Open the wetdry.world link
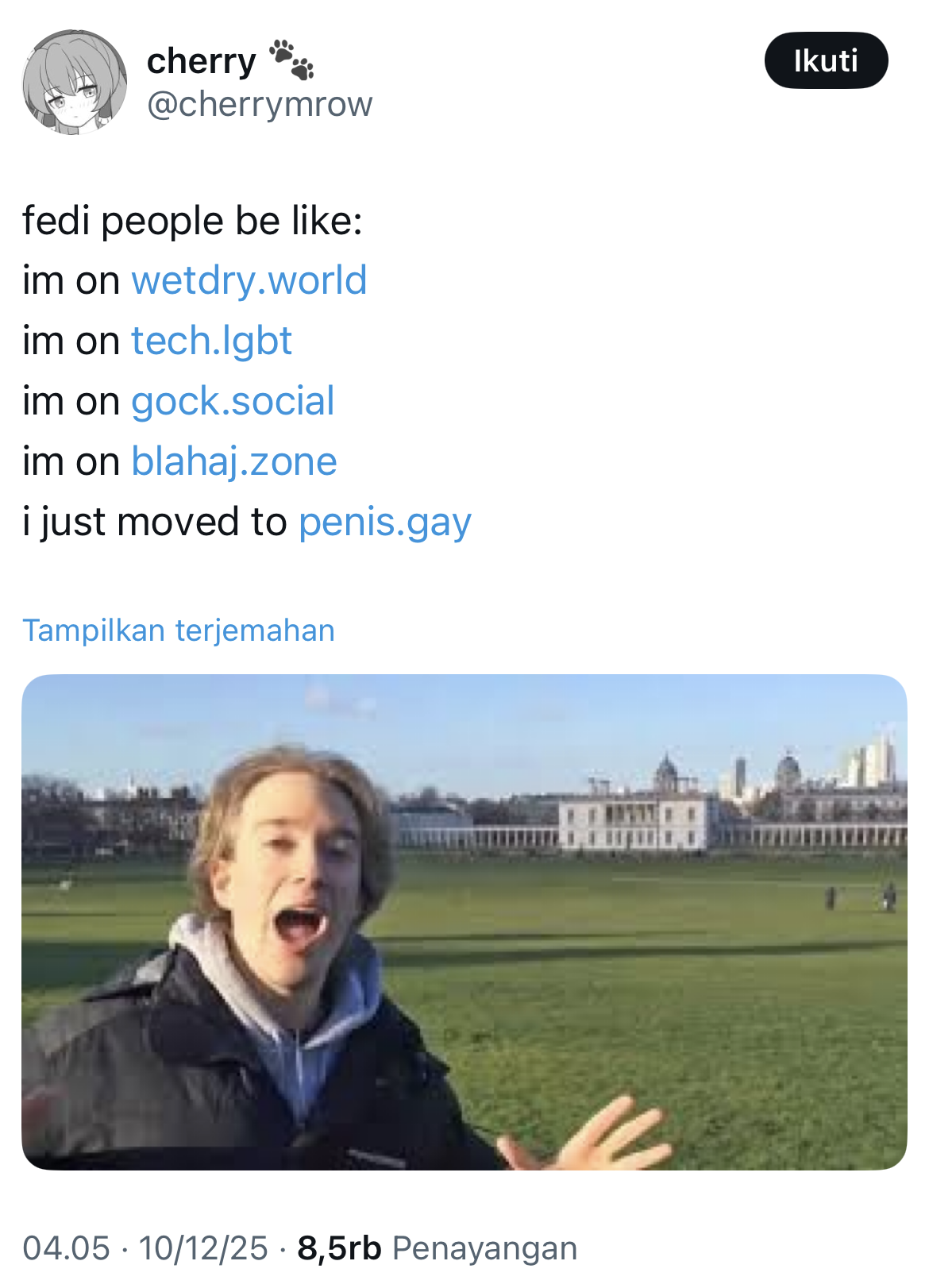The image size is (929, 1288). [x=249, y=280]
